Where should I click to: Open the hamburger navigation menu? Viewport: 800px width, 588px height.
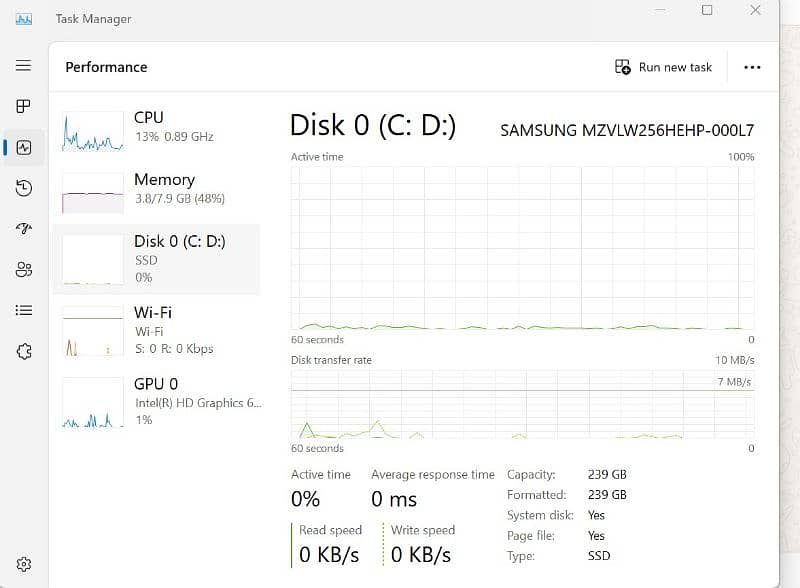tap(24, 66)
